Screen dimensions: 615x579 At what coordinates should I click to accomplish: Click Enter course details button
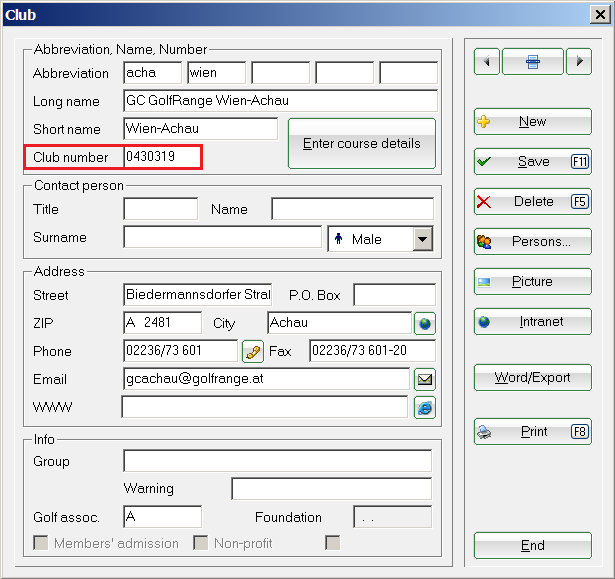pos(362,144)
